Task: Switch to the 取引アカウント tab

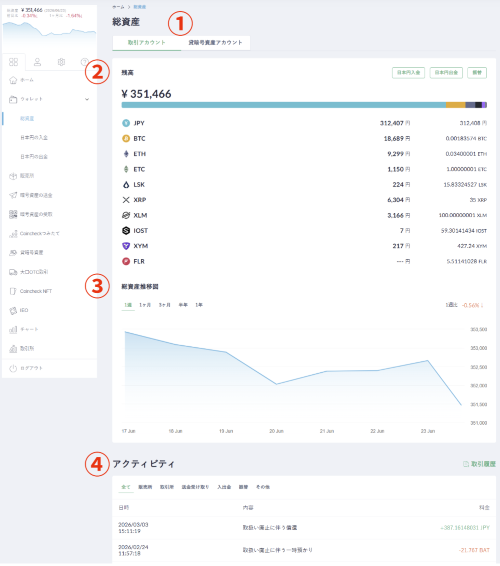Action: coord(147,43)
